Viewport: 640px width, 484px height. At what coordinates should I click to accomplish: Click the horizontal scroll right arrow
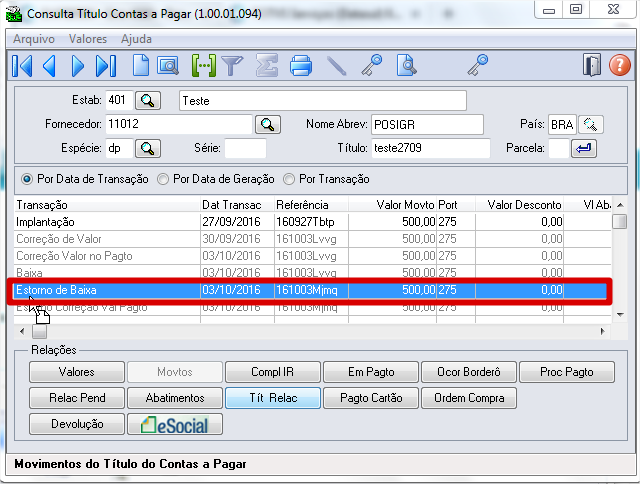602,331
